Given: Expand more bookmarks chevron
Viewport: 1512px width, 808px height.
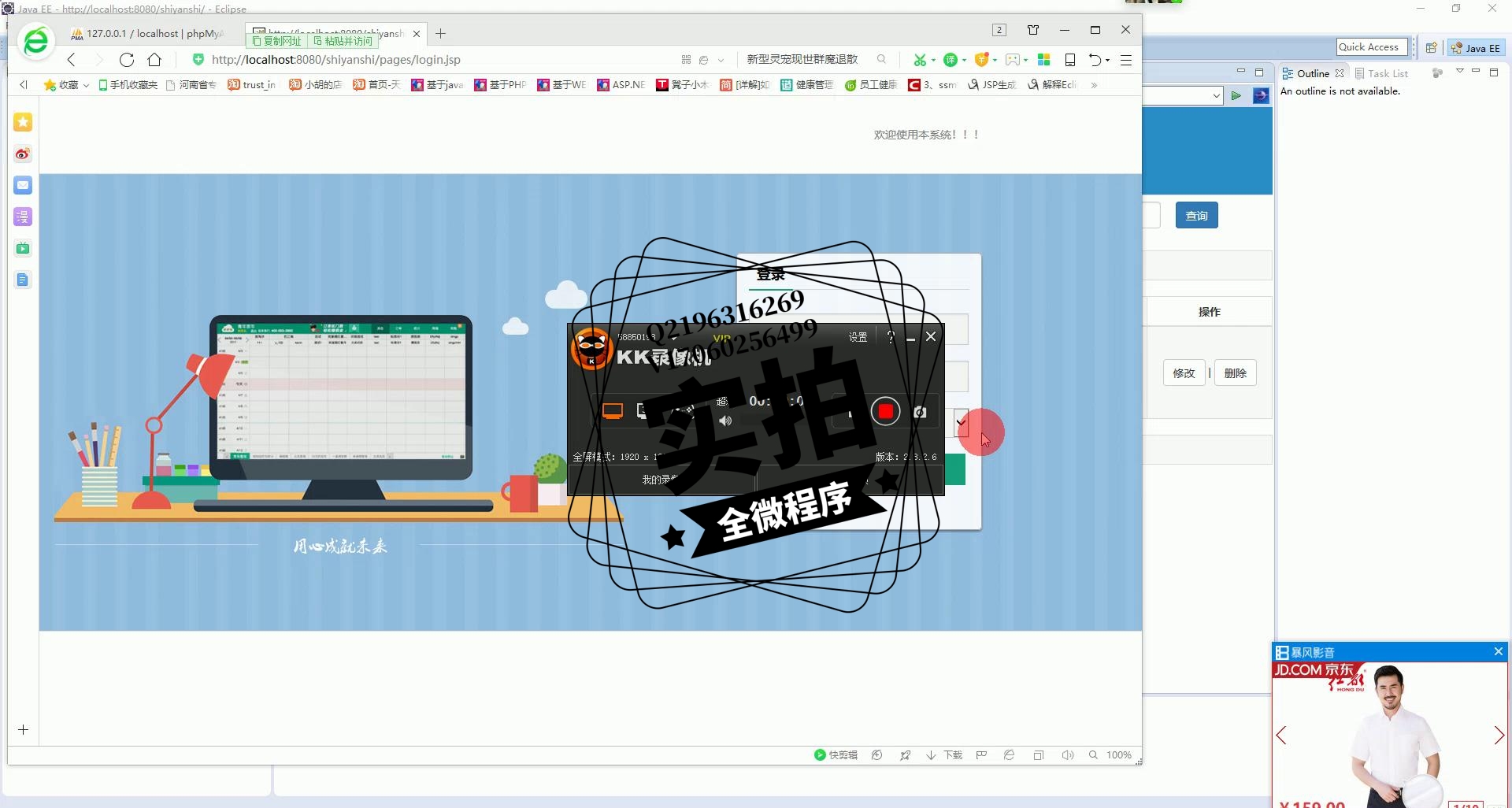Looking at the screenshot, I should 1094,85.
